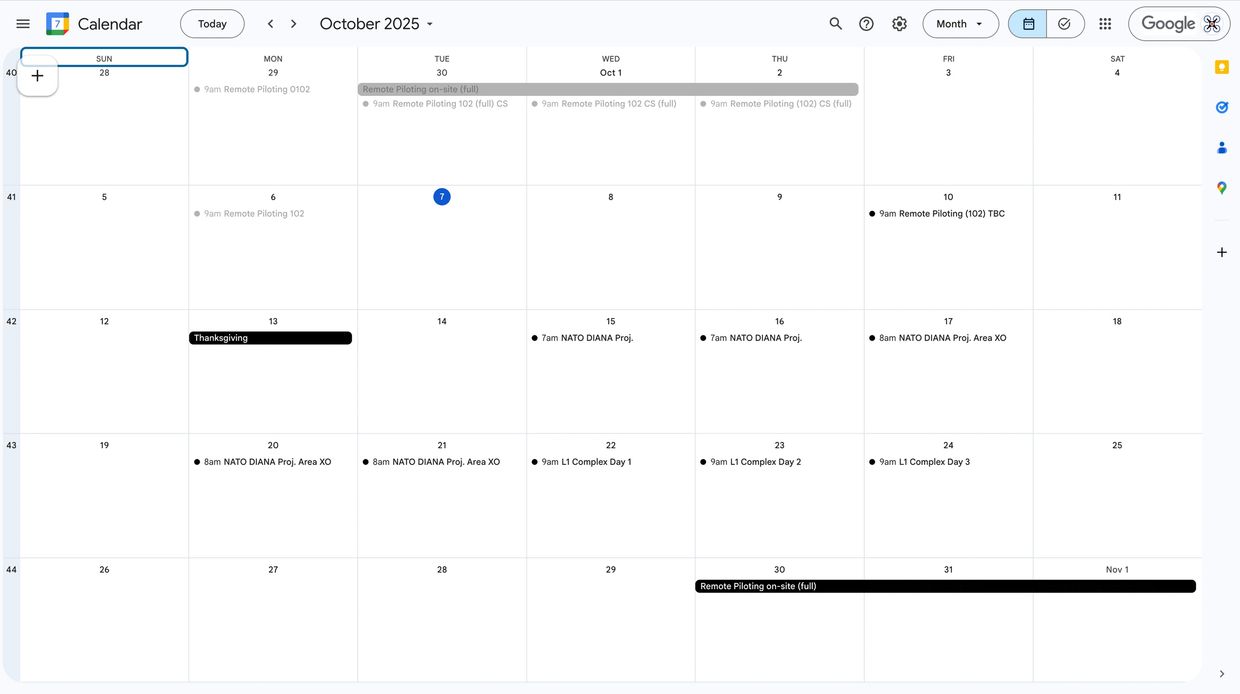1240x694 pixels.
Task: Click the SAT column header
Action: [1117, 59]
